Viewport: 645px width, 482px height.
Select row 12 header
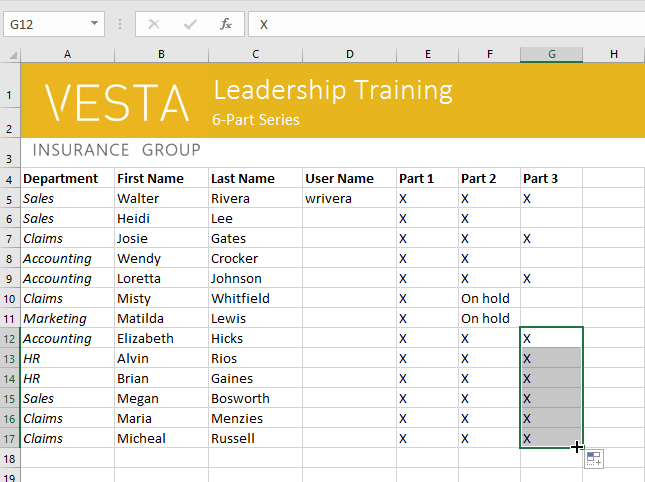pyautogui.click(x=9, y=338)
